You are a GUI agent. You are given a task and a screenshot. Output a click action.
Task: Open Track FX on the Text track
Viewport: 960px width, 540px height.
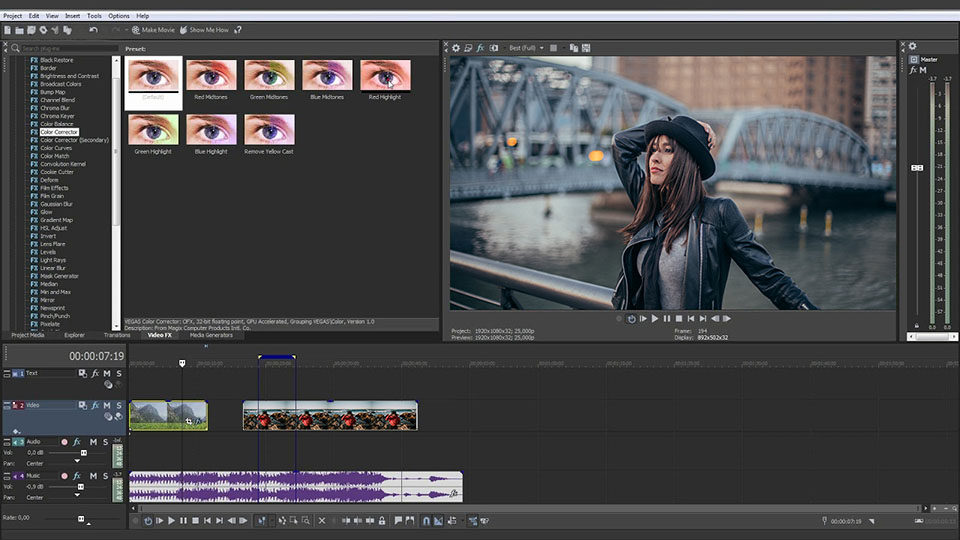coord(96,373)
